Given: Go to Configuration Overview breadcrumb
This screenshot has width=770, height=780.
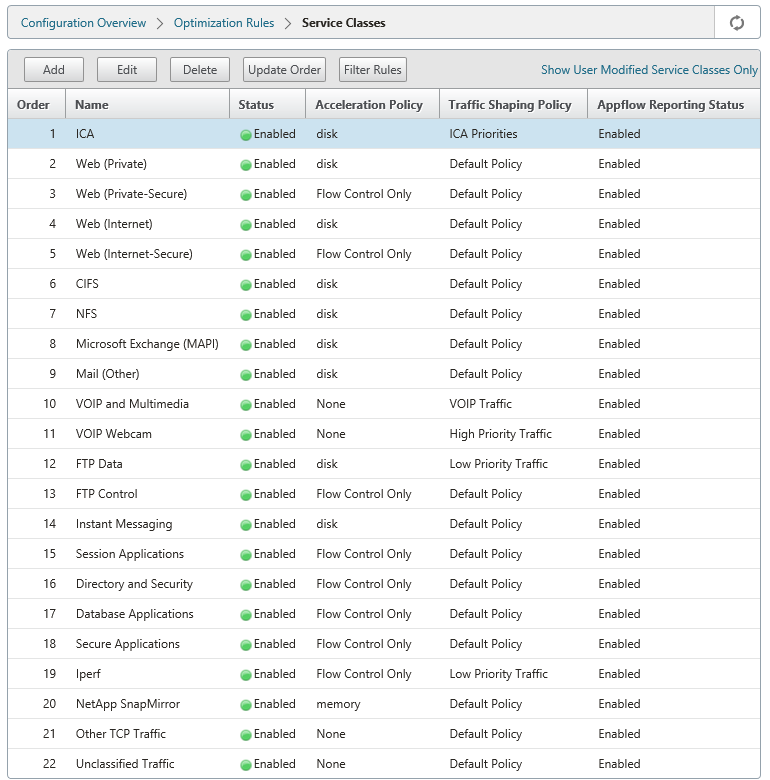Looking at the screenshot, I should 84,23.
